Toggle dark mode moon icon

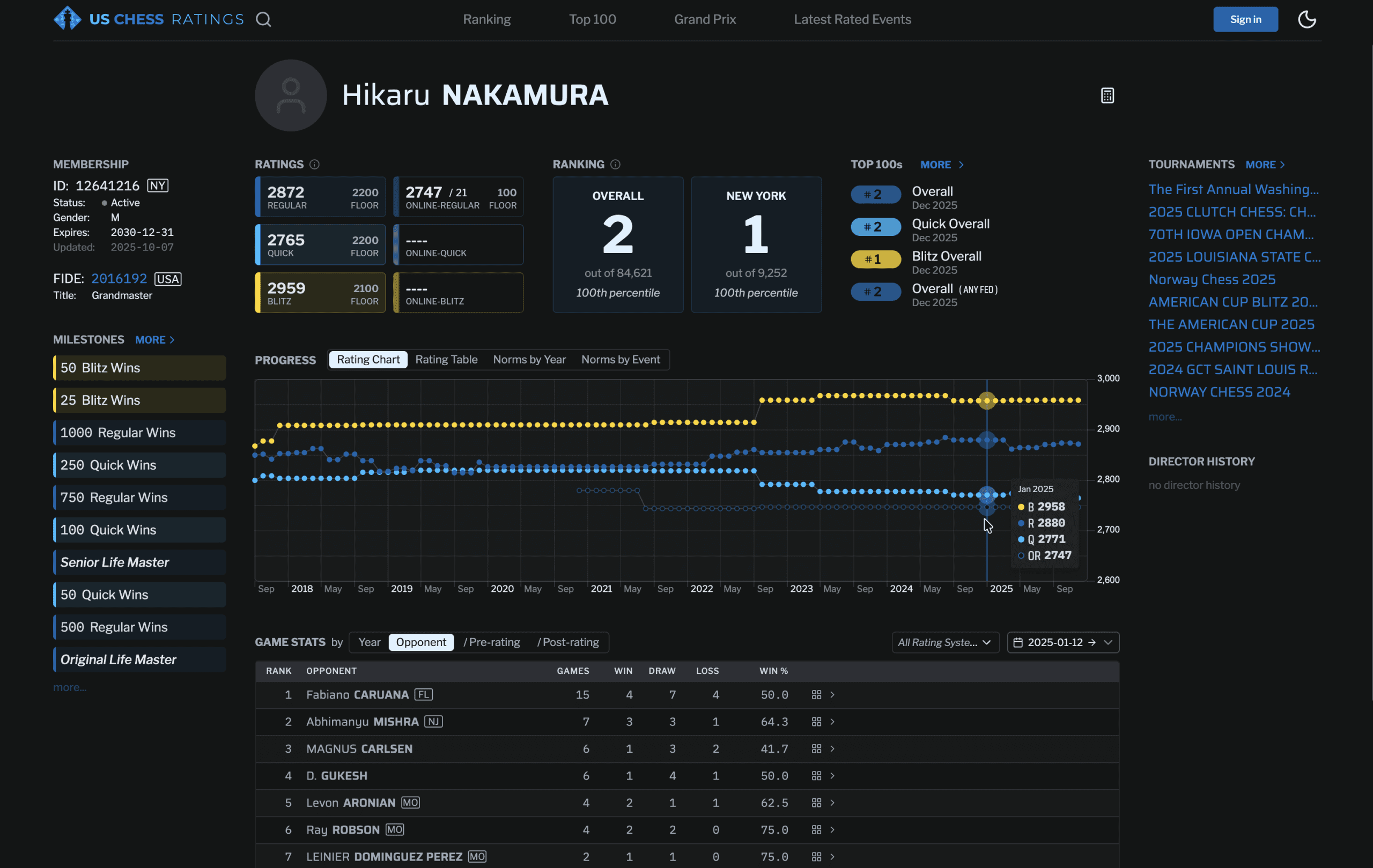tap(1306, 19)
